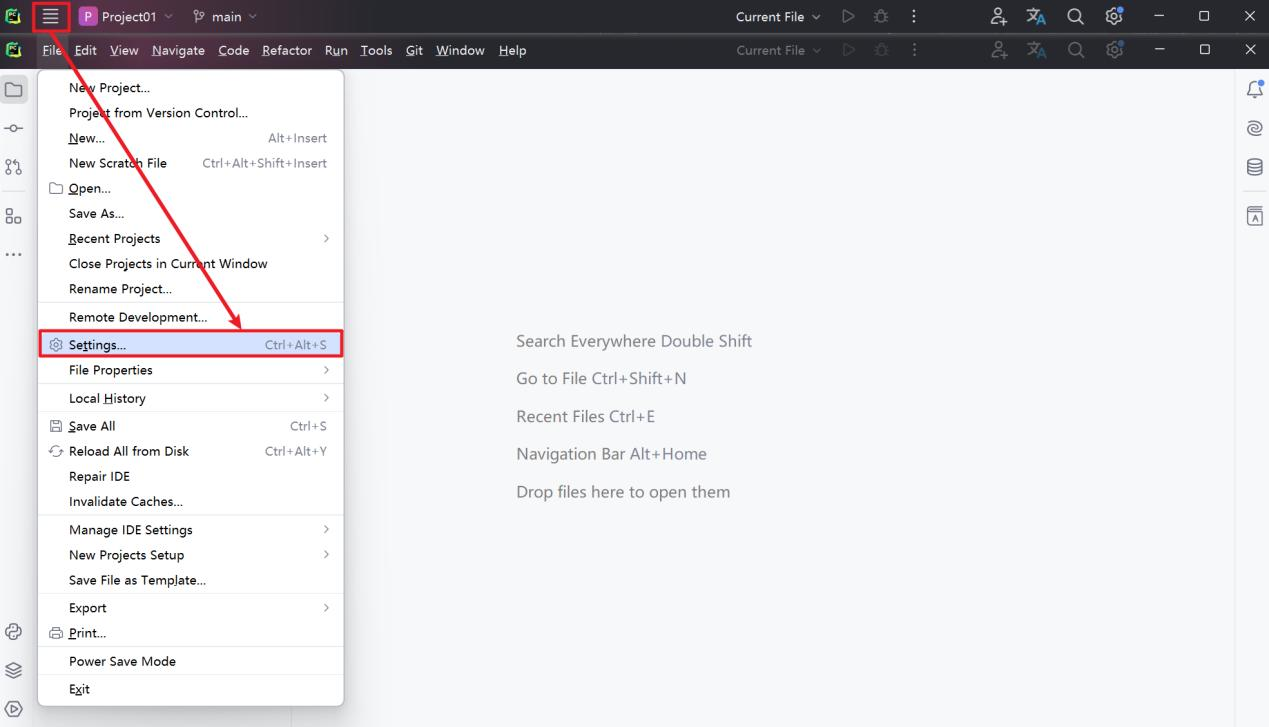The width and height of the screenshot is (1269, 727).
Task: Open the Project tool window folder icon
Action: tap(14, 90)
